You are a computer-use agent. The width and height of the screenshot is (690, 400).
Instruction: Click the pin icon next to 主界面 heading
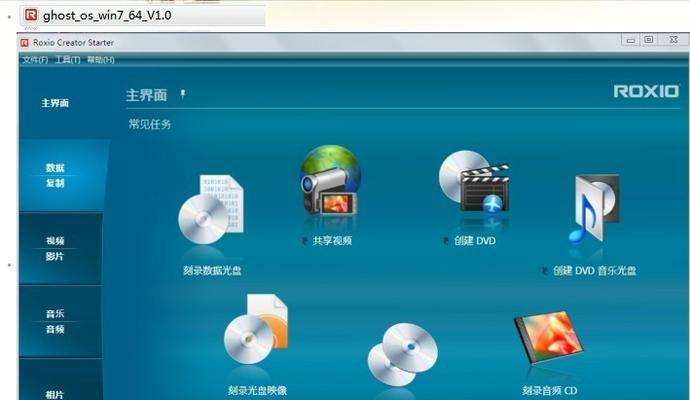pyautogui.click(x=183, y=94)
